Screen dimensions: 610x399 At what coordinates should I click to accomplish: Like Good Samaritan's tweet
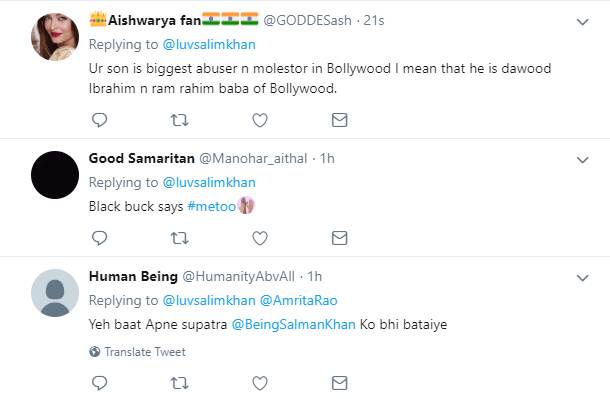tap(259, 238)
